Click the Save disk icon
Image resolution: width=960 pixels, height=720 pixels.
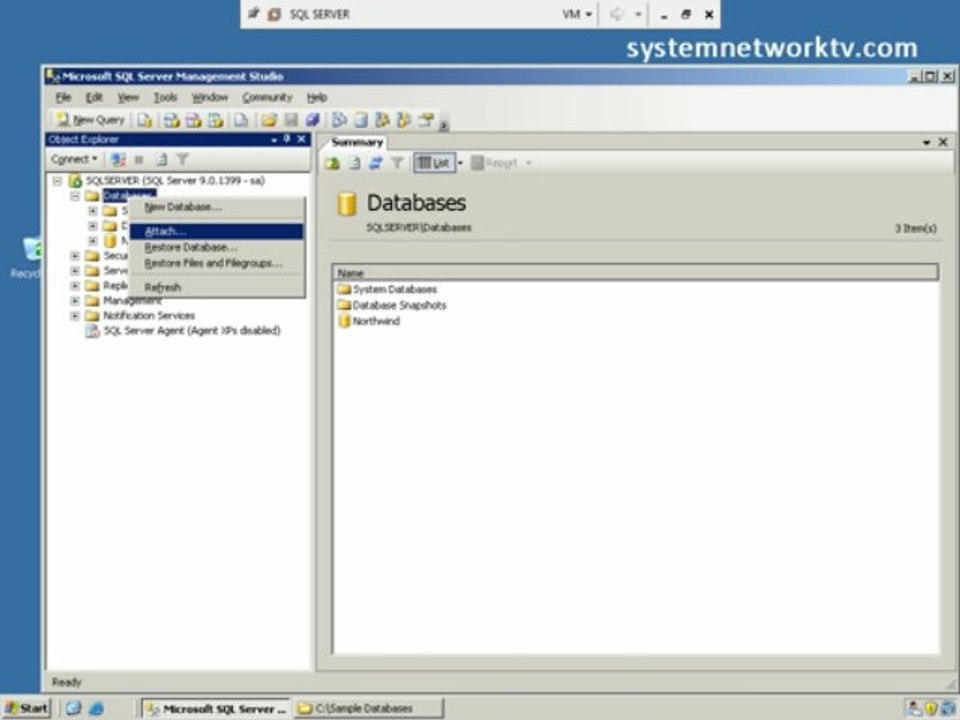coord(291,120)
